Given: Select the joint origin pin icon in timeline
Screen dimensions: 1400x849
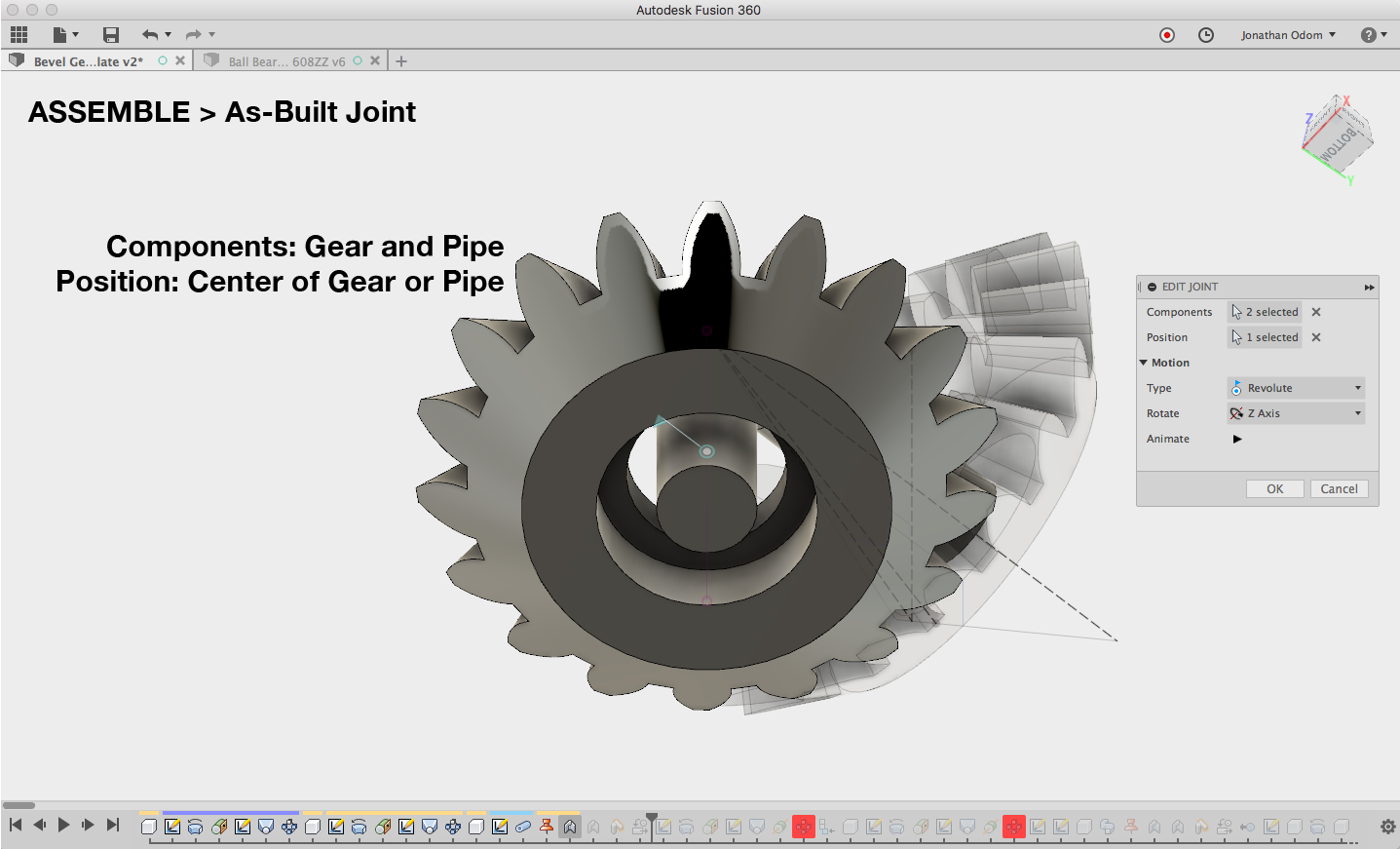Looking at the screenshot, I should click(x=547, y=827).
